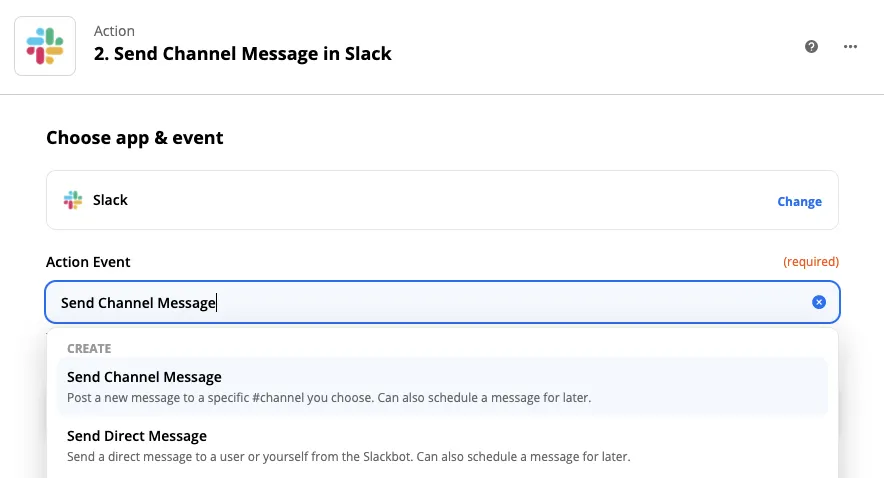Click the "Action" label above the title
This screenshot has width=884, height=478.
(114, 31)
